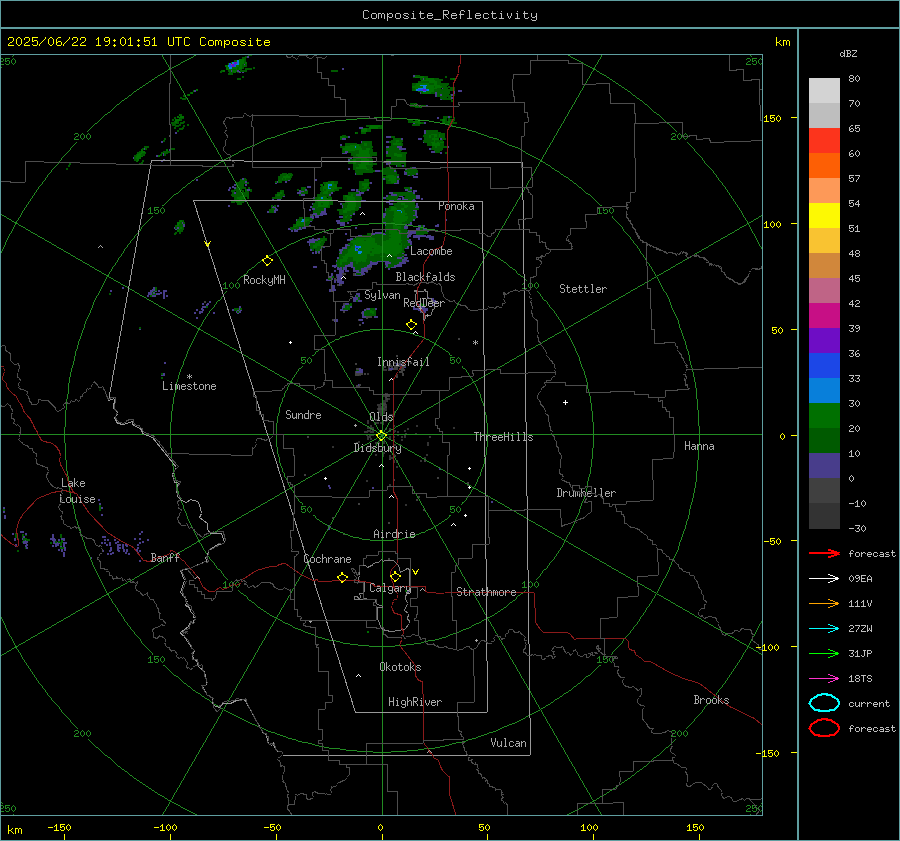Viewport: 900px width, 841px height.
Task: Click the Calgary city label
Action: point(390,588)
